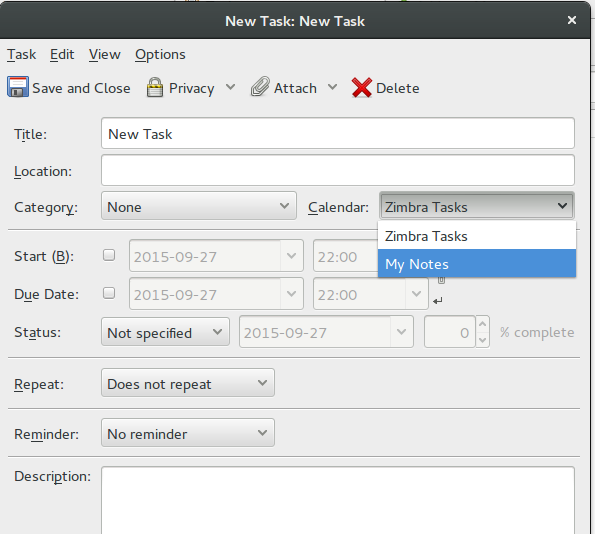Open the Options menu
The height and width of the screenshot is (534, 595).
[x=160, y=55]
